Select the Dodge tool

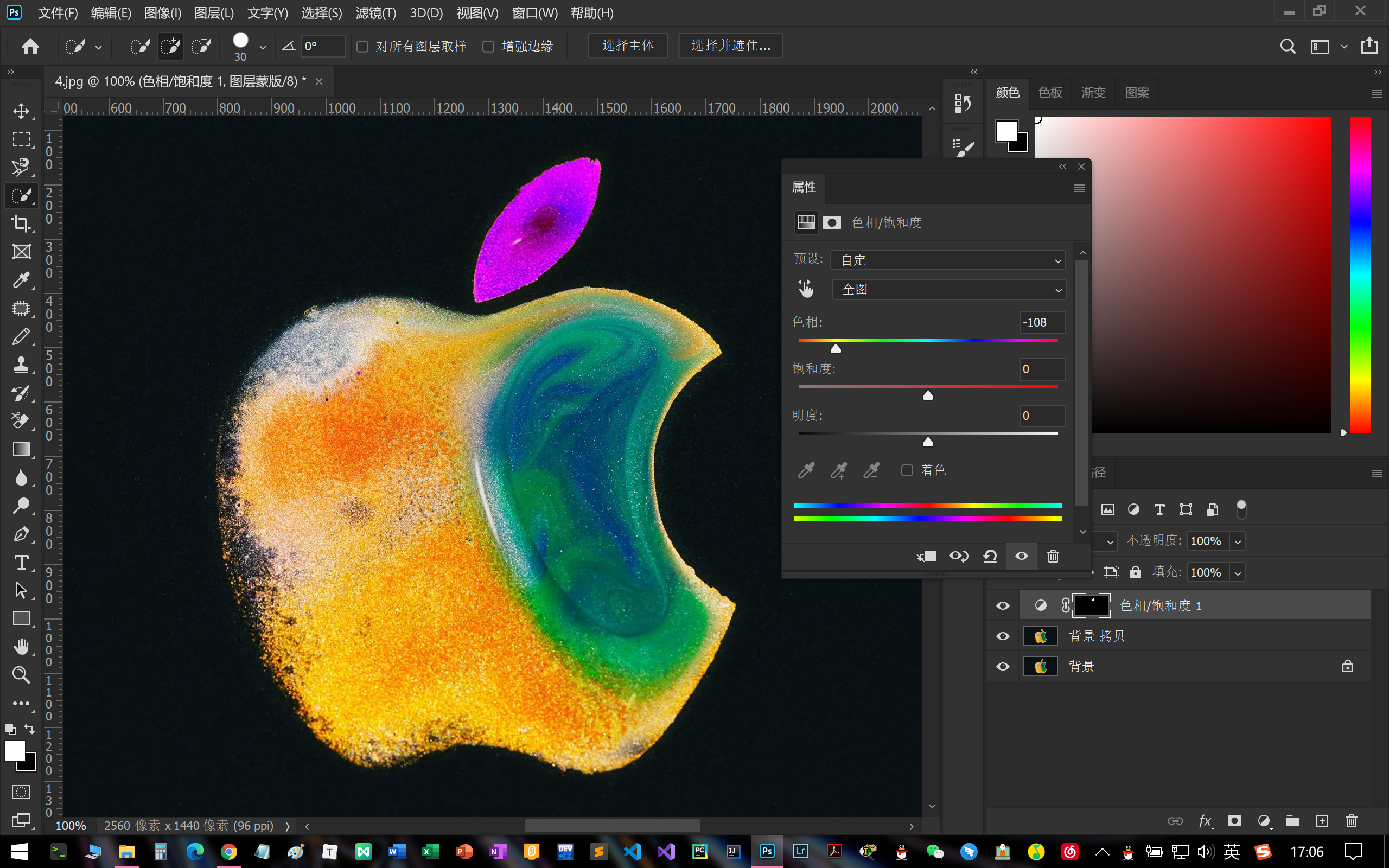21,505
